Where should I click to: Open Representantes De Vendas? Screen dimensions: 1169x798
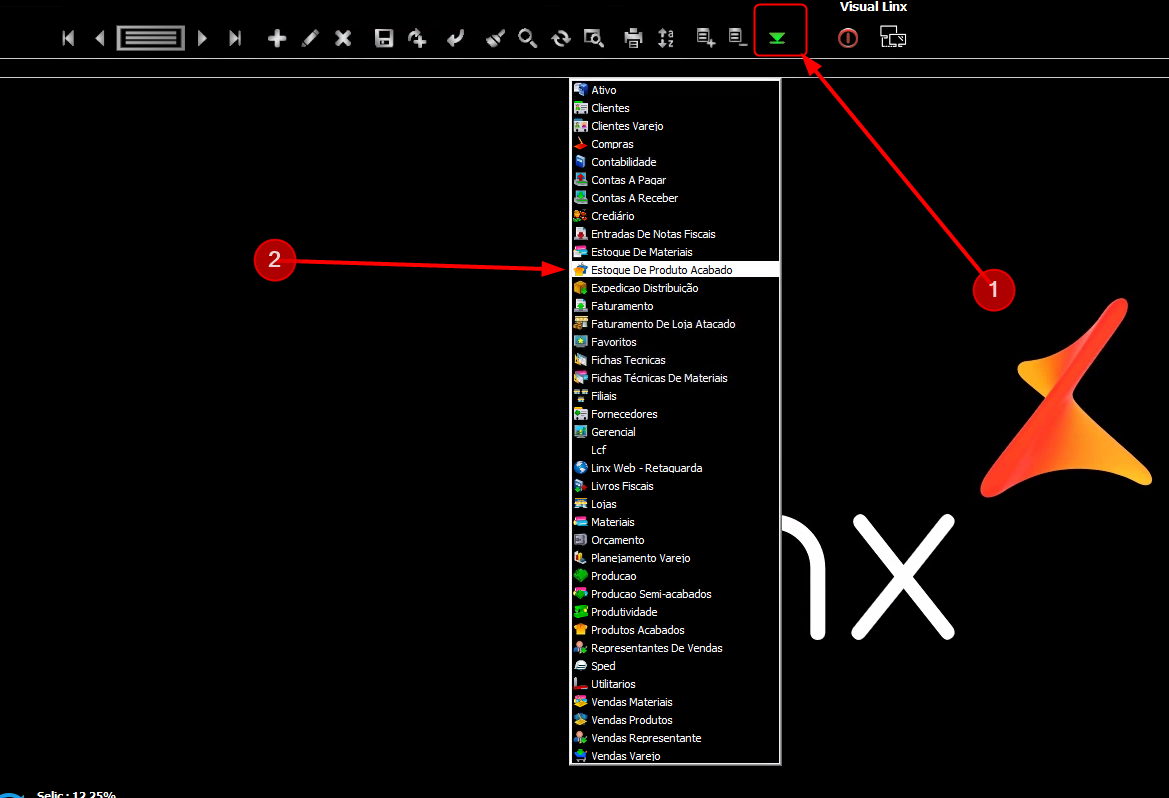pyautogui.click(x=675, y=648)
